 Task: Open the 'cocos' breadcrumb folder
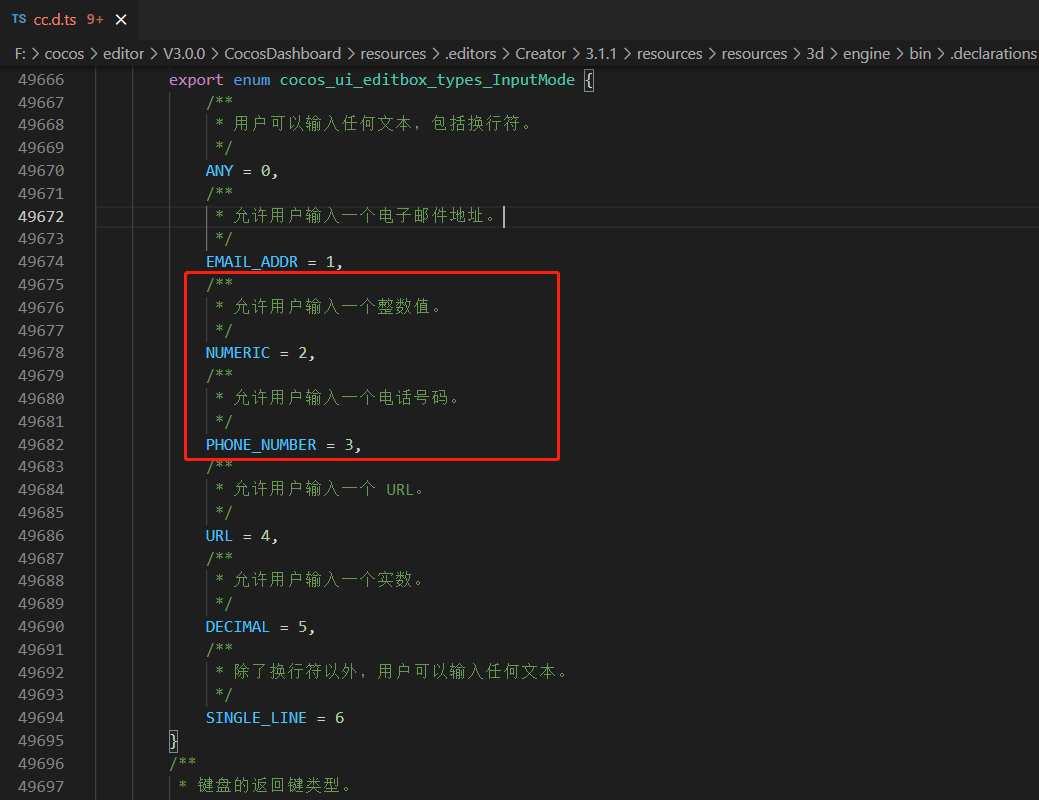pos(64,54)
